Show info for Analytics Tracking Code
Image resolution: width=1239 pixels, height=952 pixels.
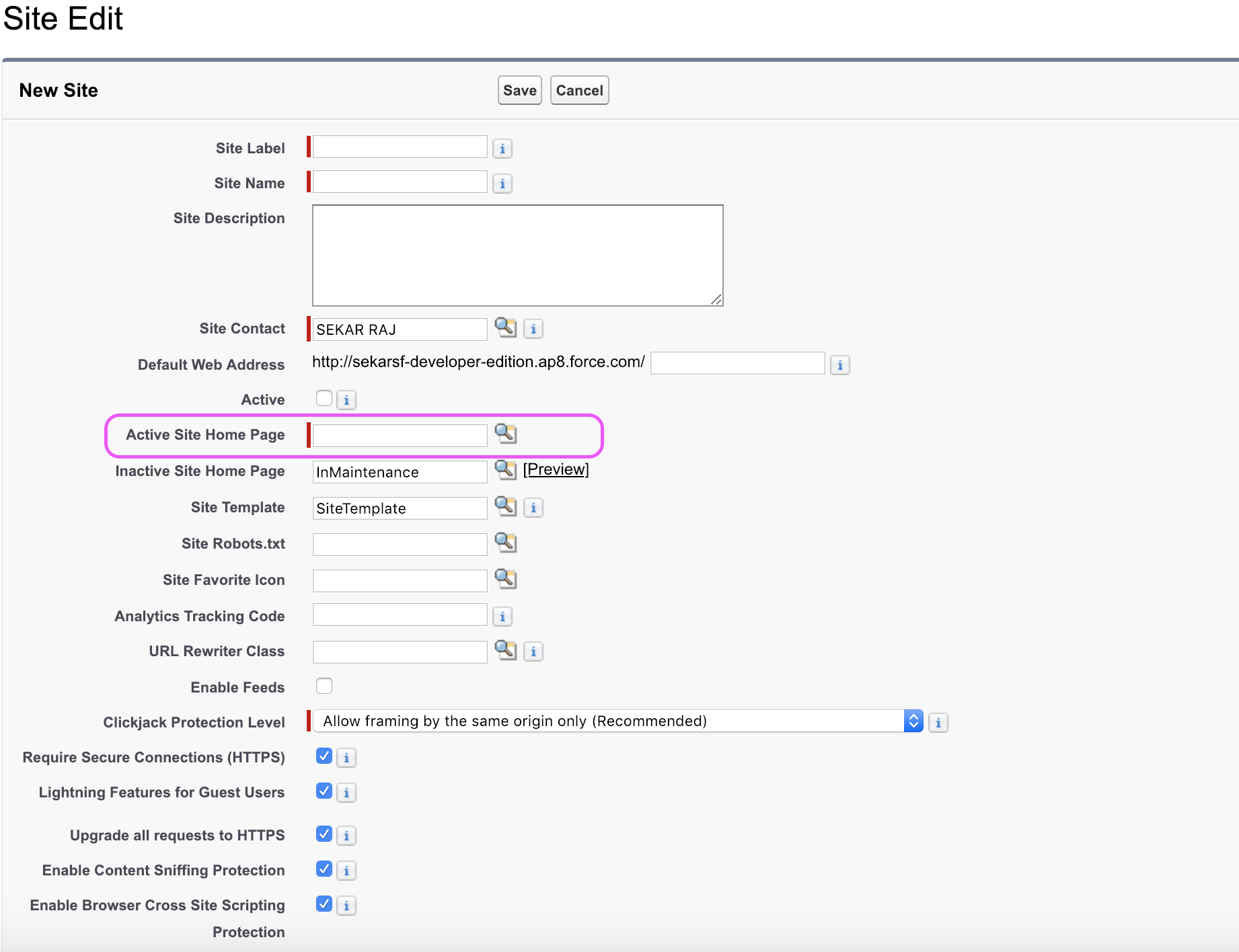pyautogui.click(x=502, y=617)
